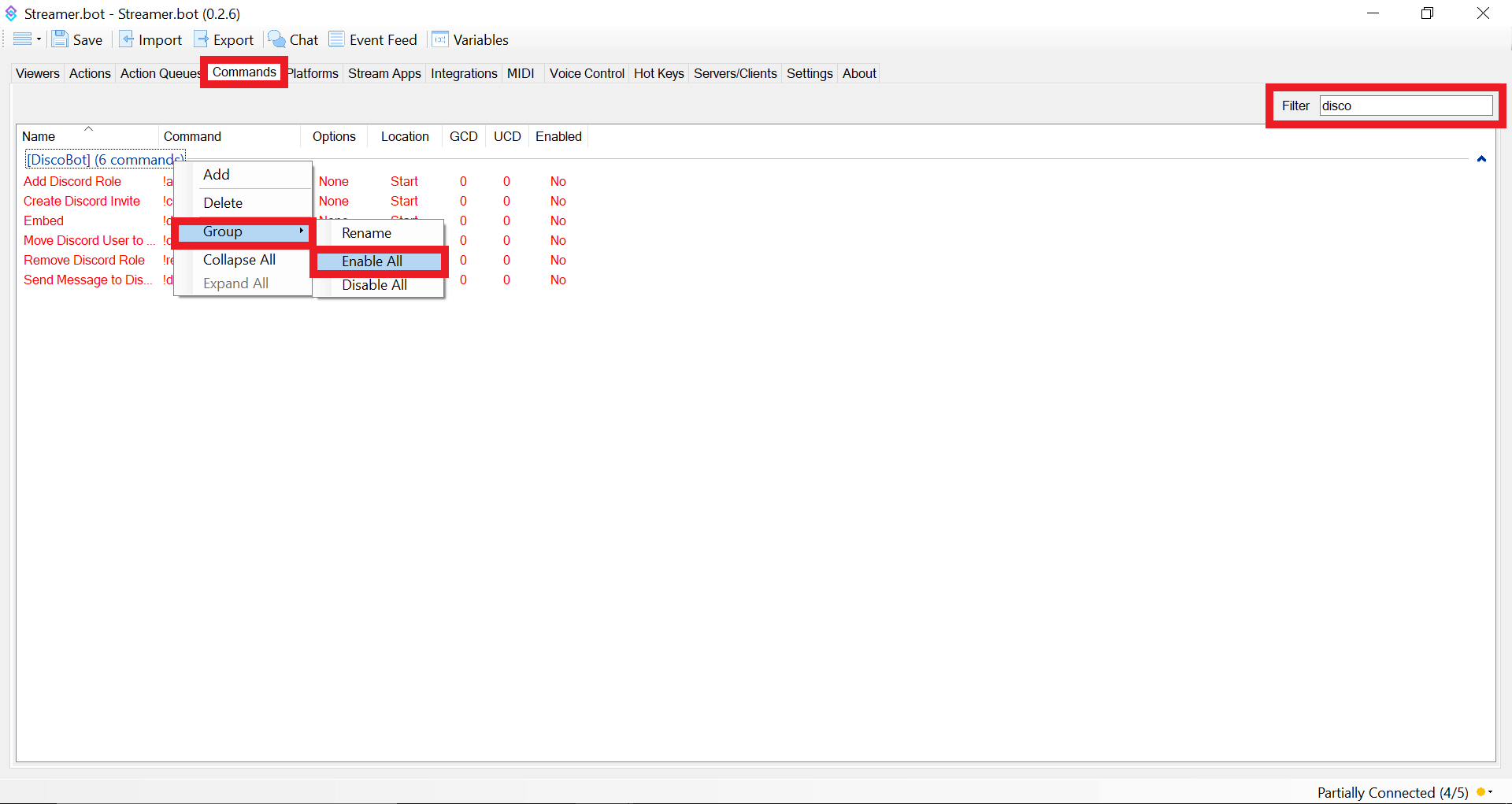Switch to the Settings tab
This screenshot has width=1512, height=804.
click(x=809, y=73)
